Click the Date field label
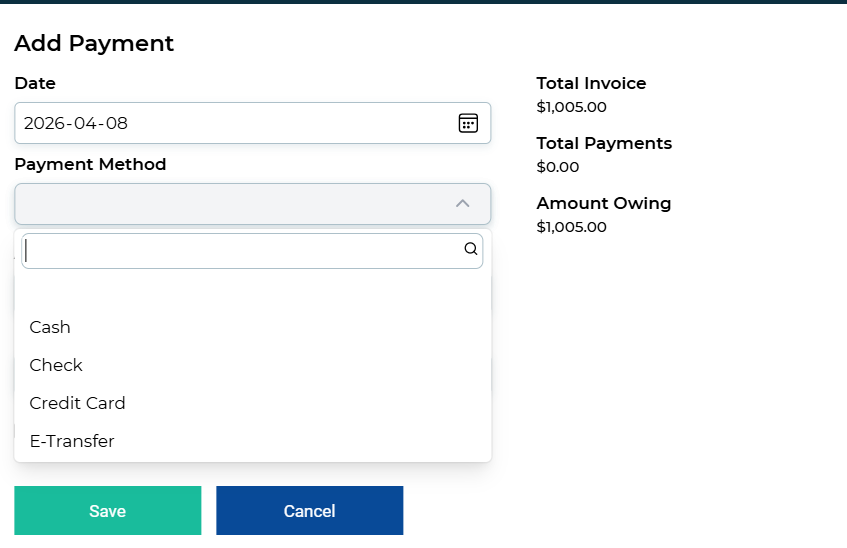Viewport: 847px width, 548px height. click(x=35, y=83)
